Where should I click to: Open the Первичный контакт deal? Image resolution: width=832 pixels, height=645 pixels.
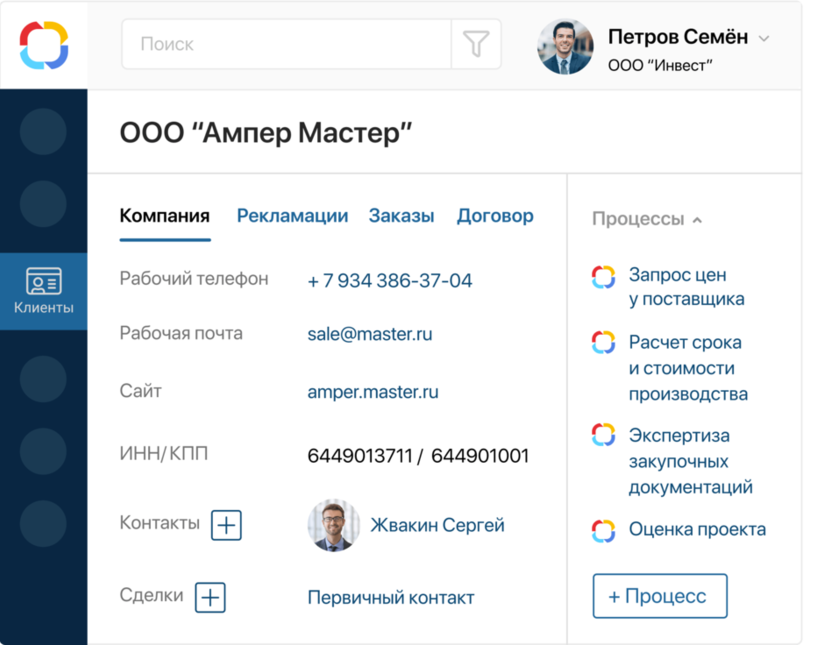tap(391, 598)
